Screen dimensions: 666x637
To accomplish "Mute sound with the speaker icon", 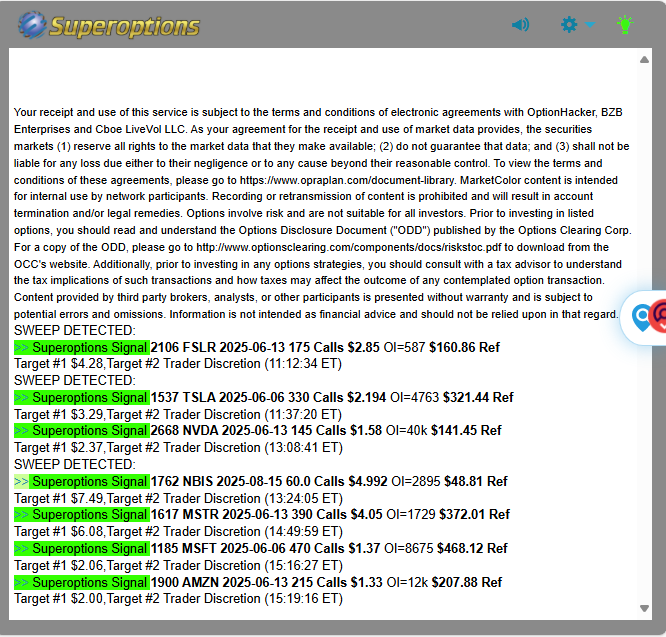I will point(520,25).
